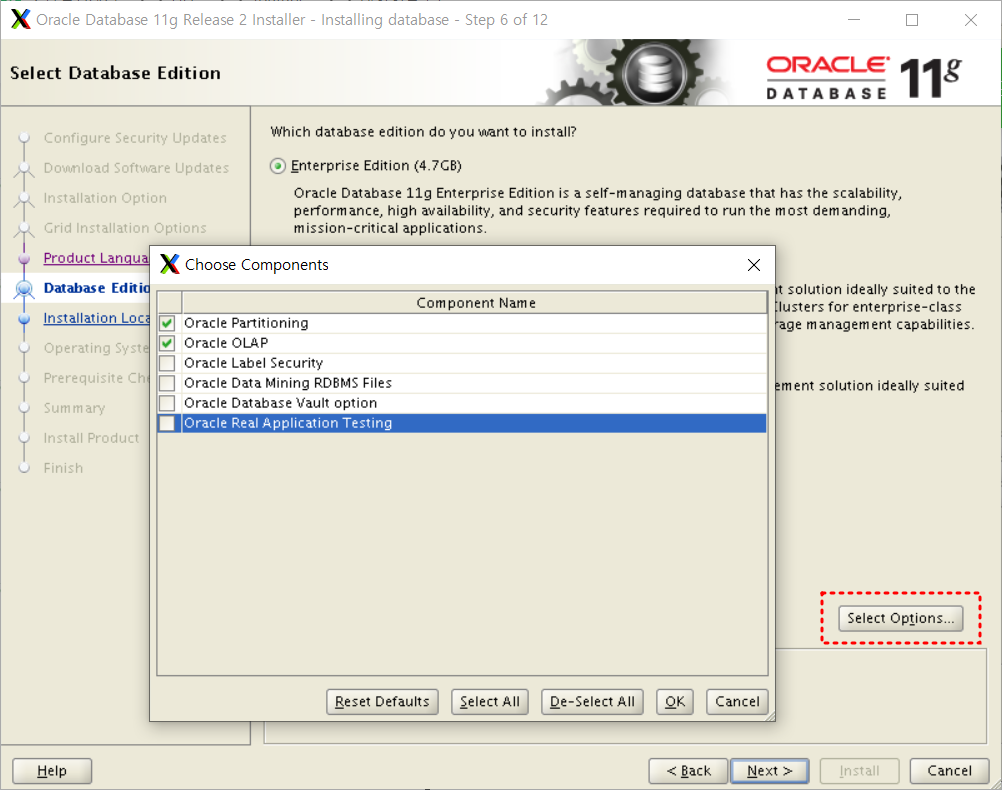Click the Help button
Image resolution: width=1002 pixels, height=790 pixels.
coord(52,771)
